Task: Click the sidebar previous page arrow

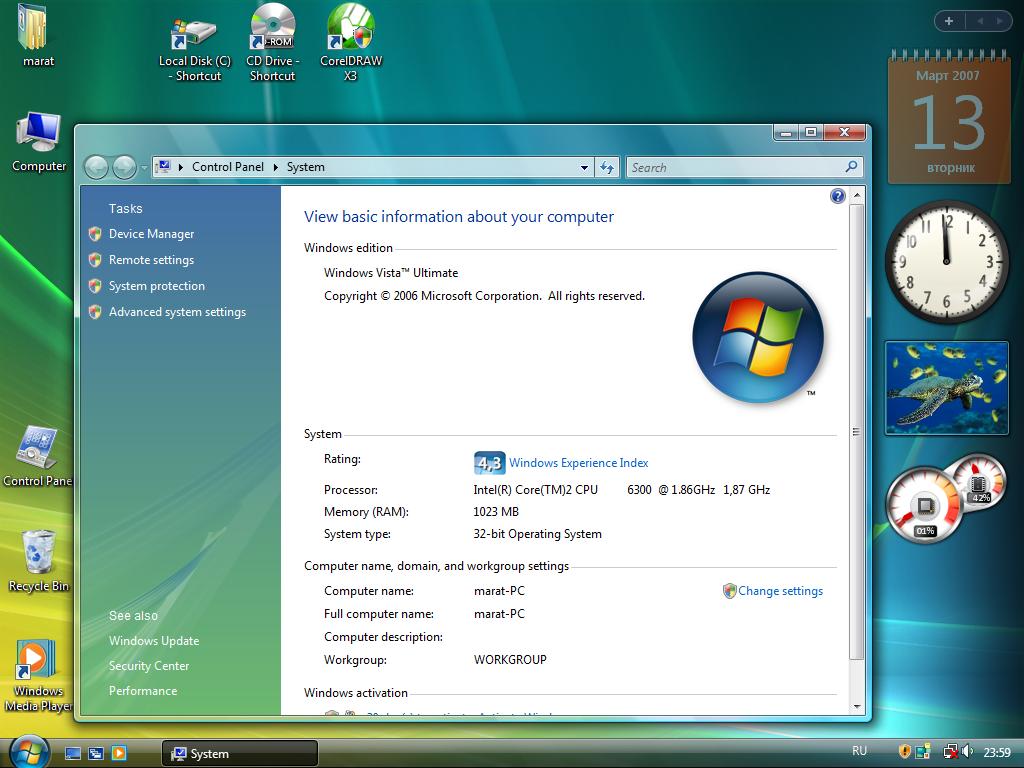Action: [x=980, y=21]
